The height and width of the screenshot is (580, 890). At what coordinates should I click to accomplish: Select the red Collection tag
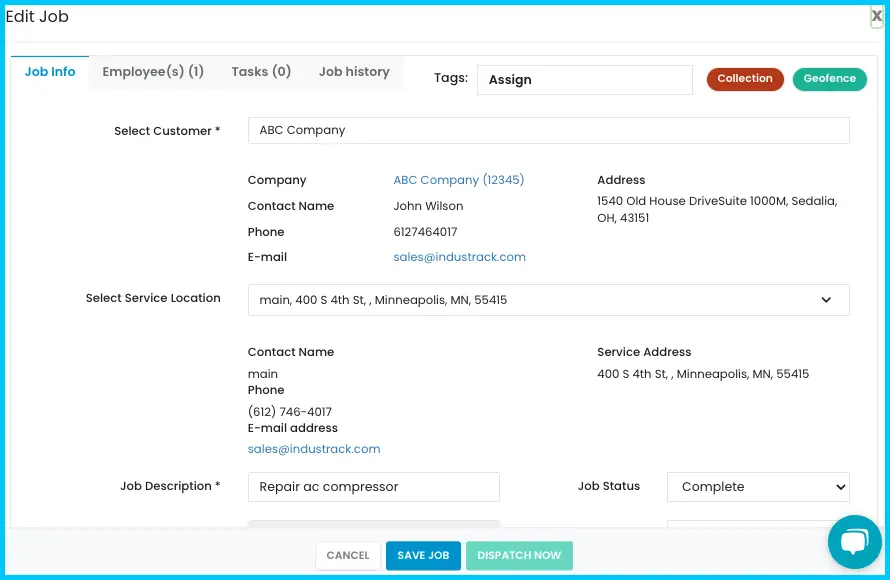point(745,79)
